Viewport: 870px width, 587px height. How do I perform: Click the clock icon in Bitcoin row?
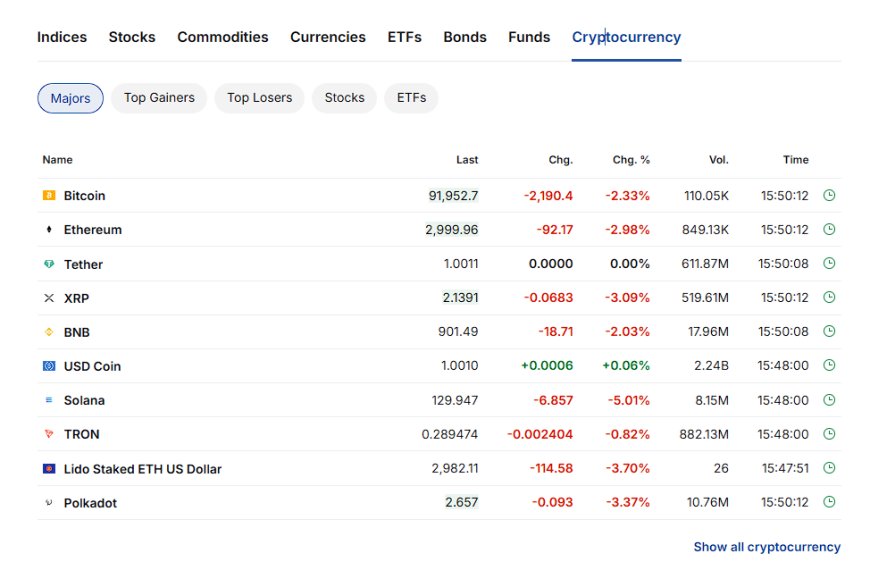point(829,195)
